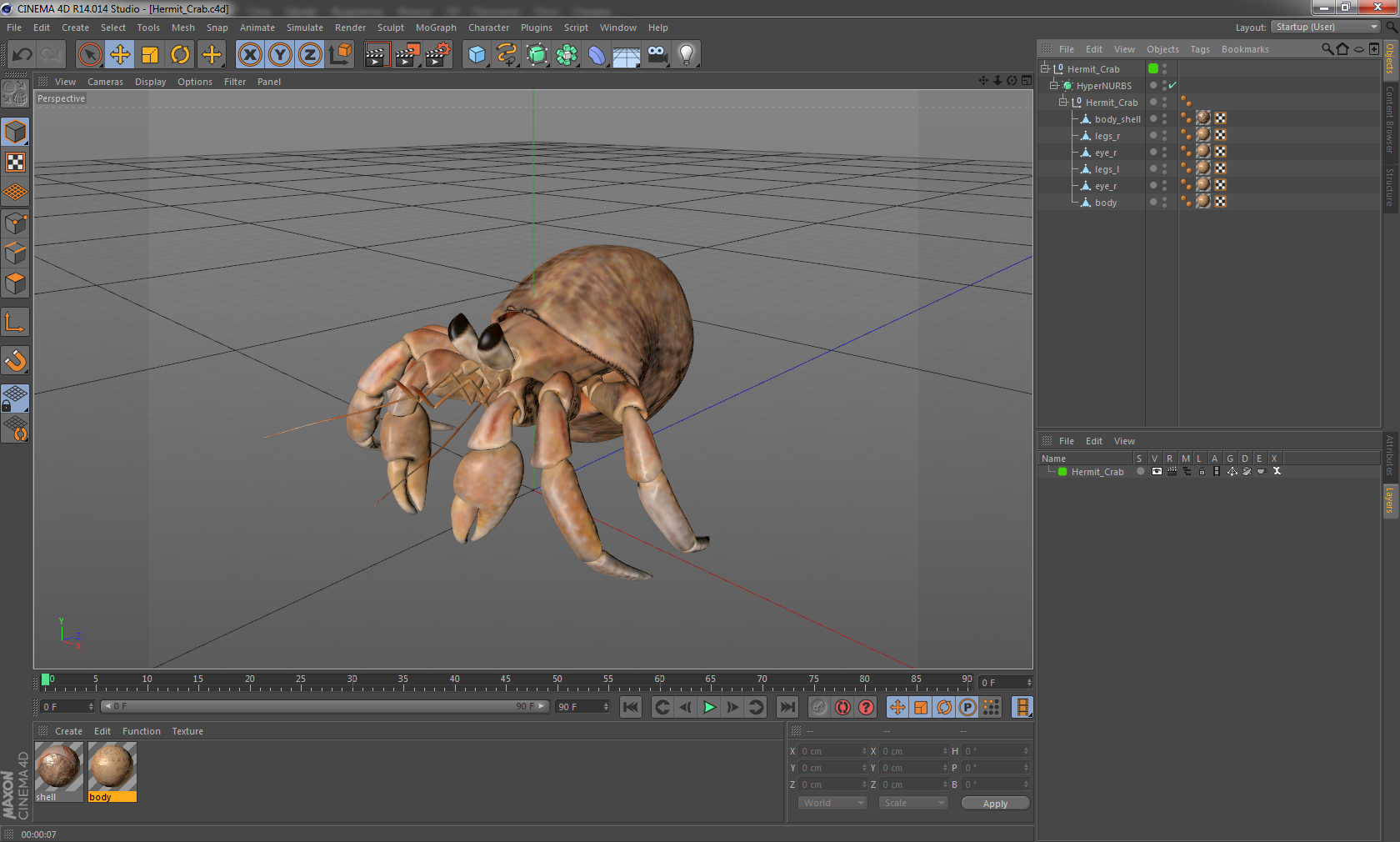1400x842 pixels.
Task: Click the X position input field
Action: (x=834, y=751)
